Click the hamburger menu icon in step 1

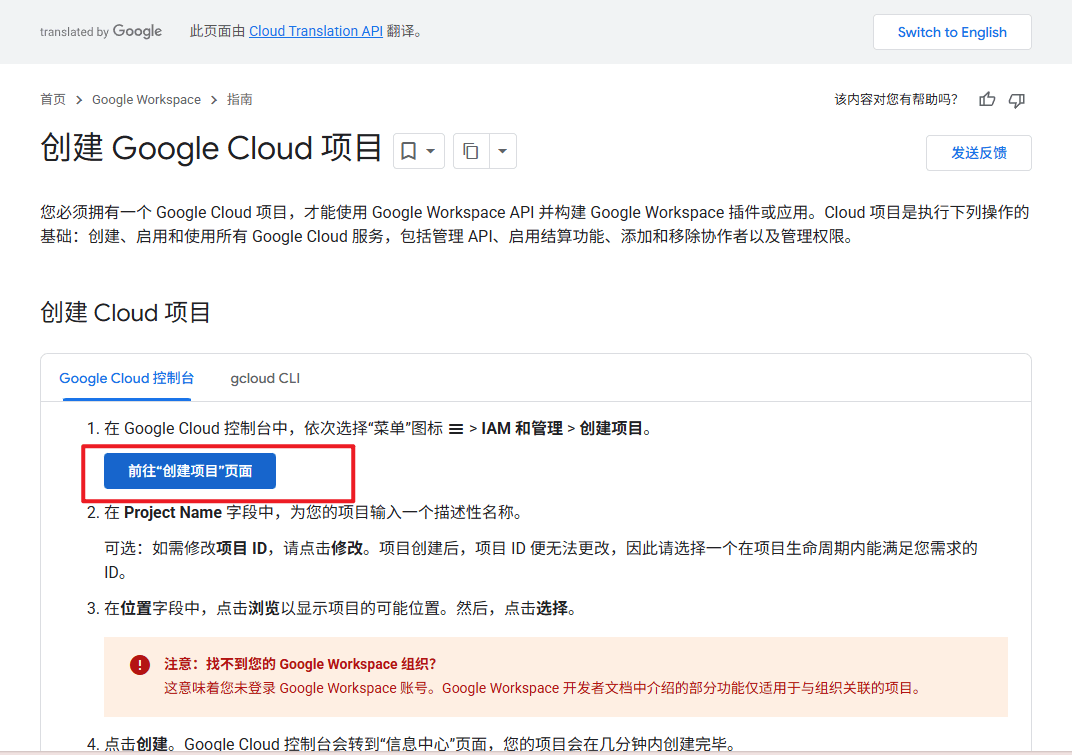pos(455,429)
